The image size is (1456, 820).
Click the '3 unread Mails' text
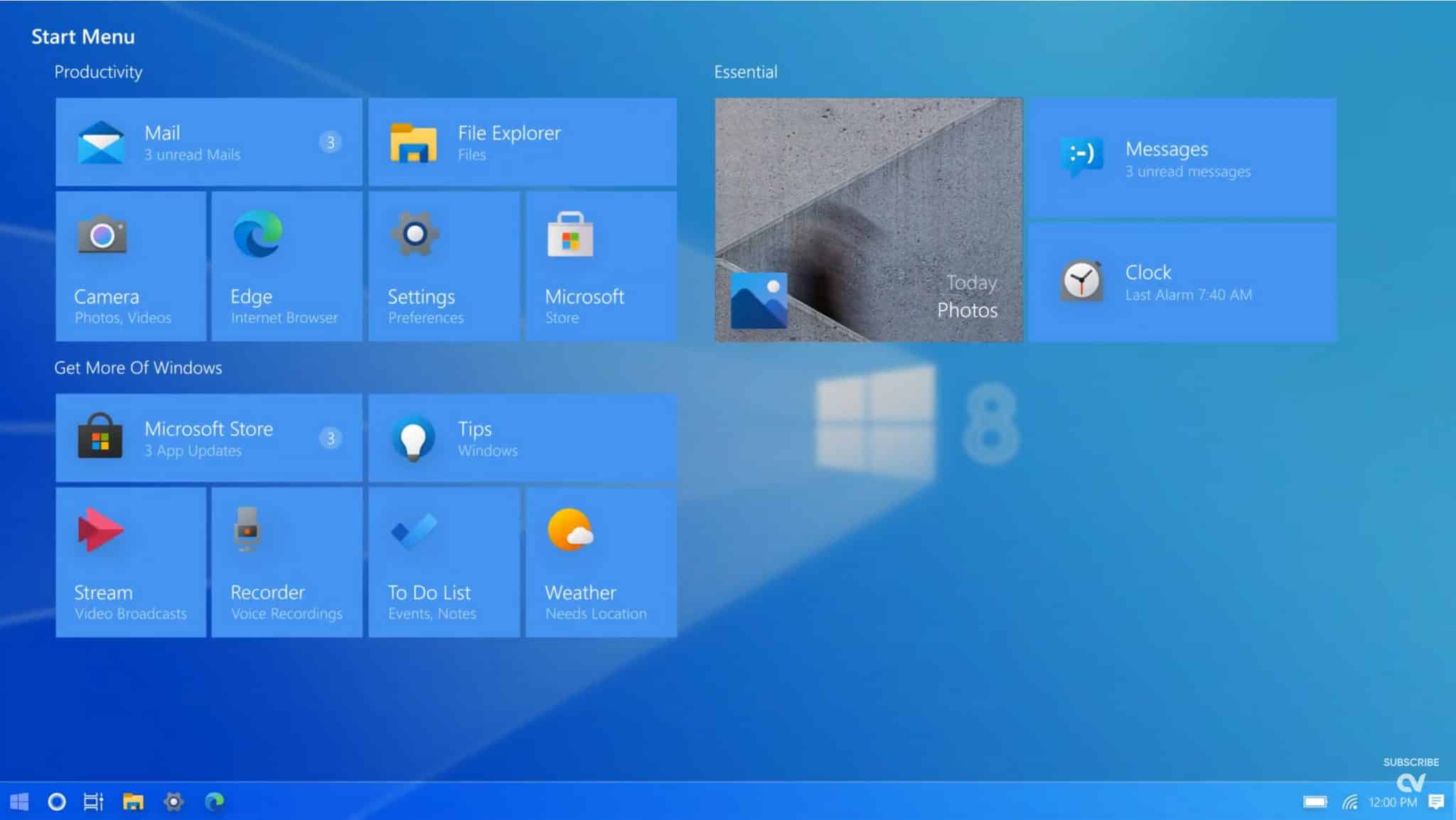point(192,155)
